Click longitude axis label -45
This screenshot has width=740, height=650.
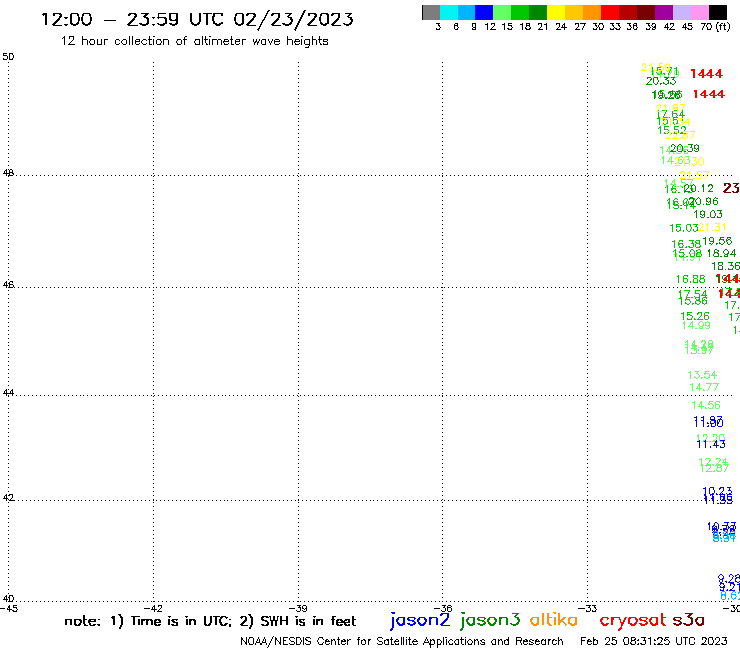coord(9,608)
